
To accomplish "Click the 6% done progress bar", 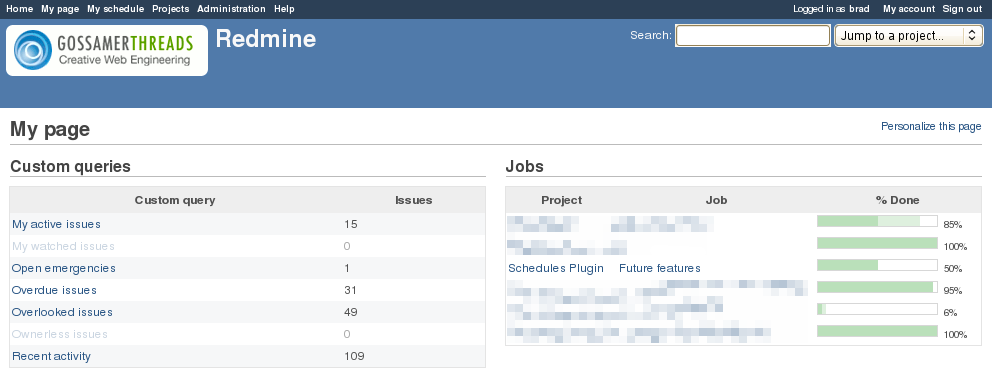I will point(877,309).
